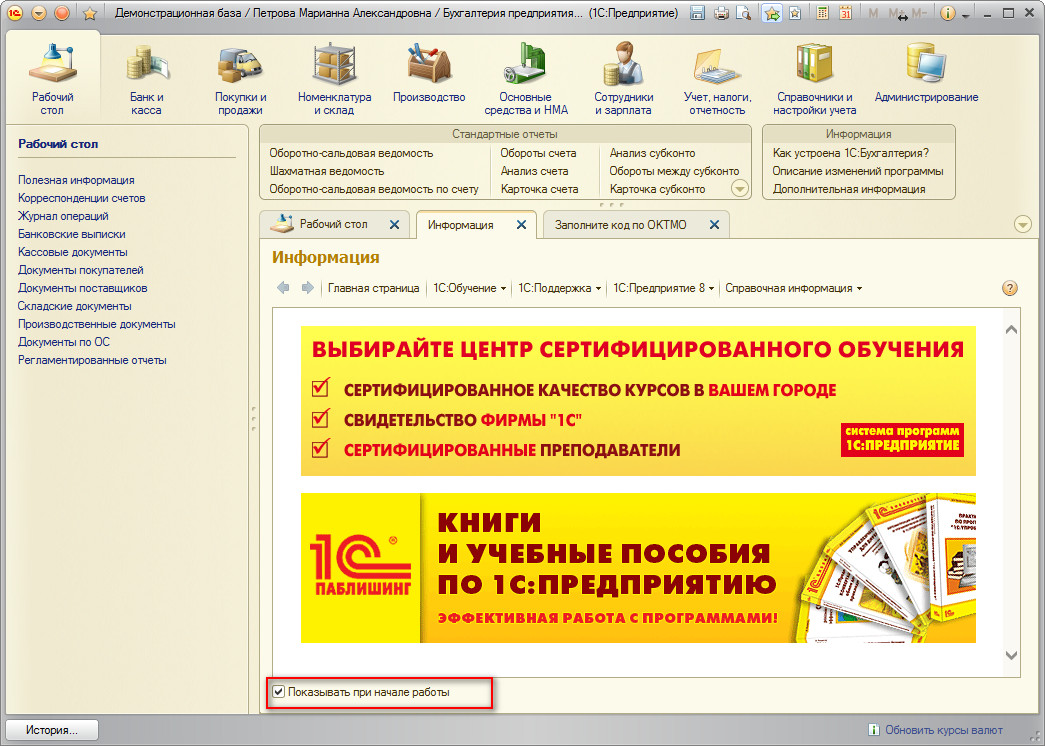The image size is (1045, 746).
Task: Open the Покупки и продажи section
Action: pyautogui.click(x=241, y=78)
